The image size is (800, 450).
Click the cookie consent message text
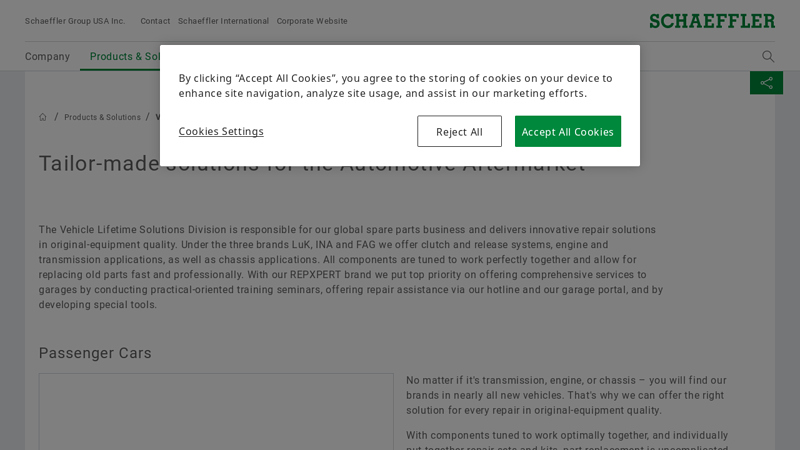coord(396,86)
